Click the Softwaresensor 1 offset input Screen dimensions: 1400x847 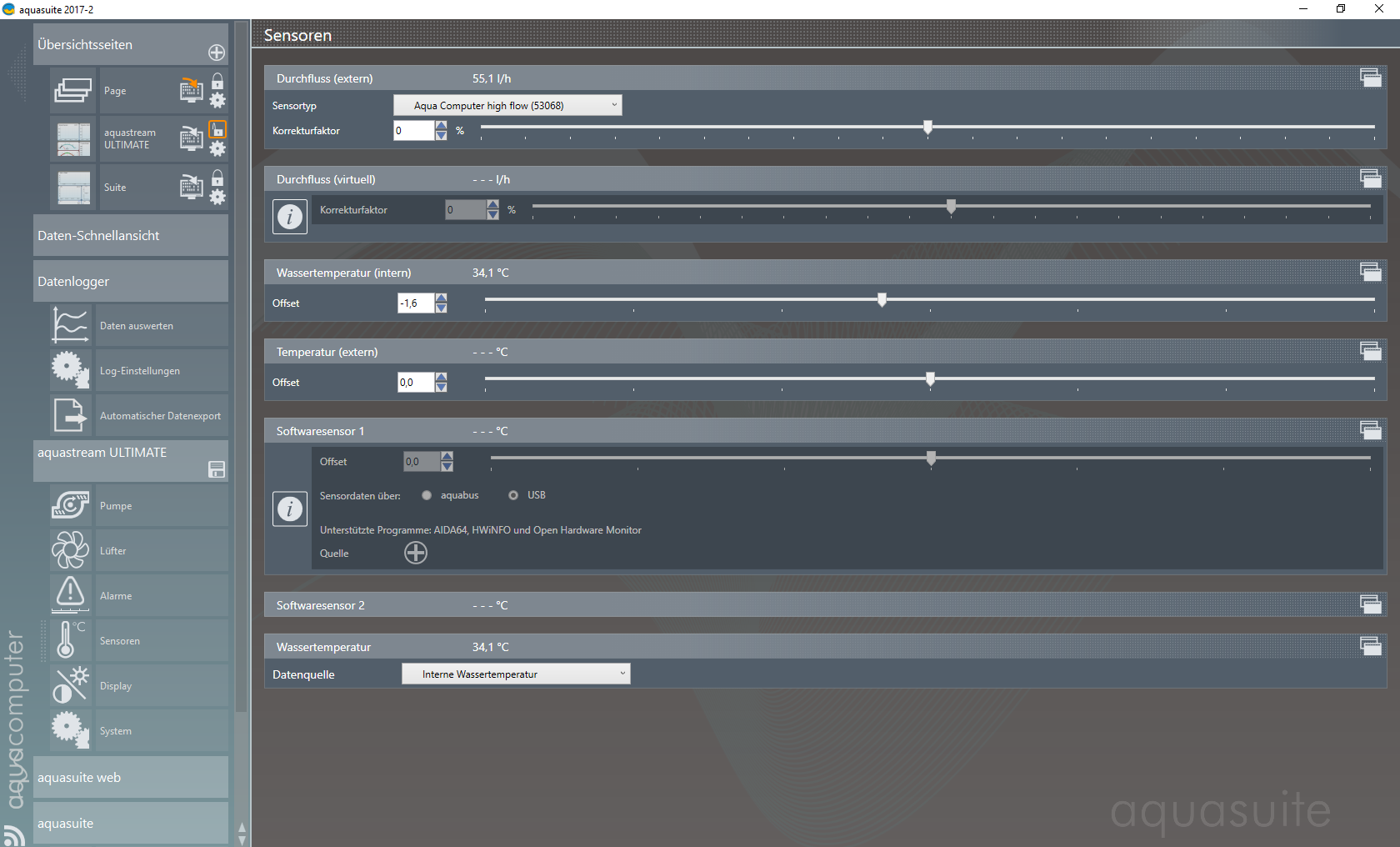point(422,461)
